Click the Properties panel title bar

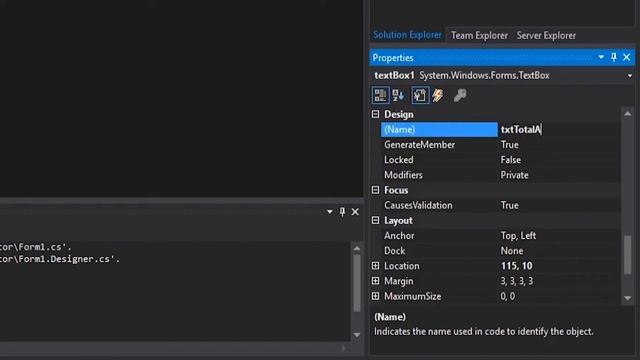tap(502, 58)
